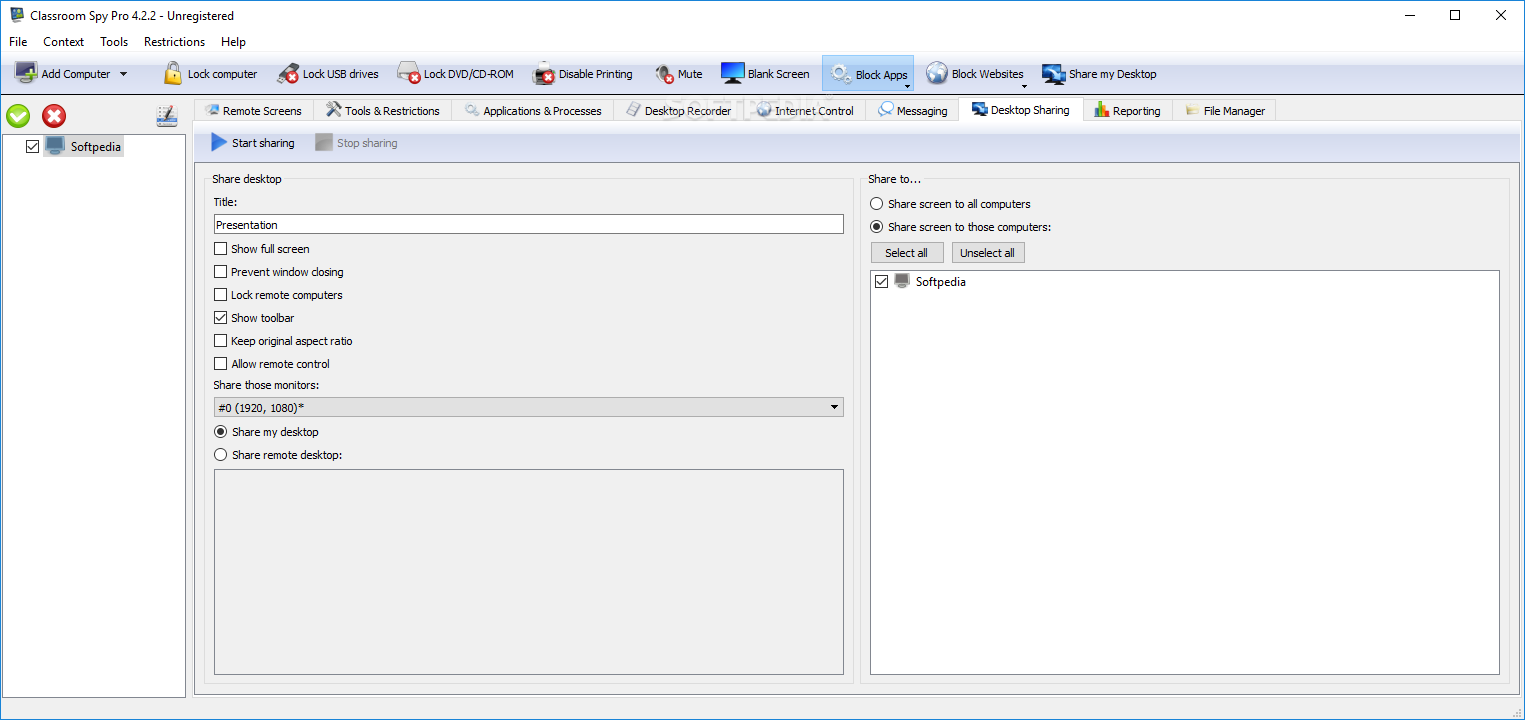The width and height of the screenshot is (1525, 720).
Task: Click the Title input field containing Presentation
Action: pos(529,225)
